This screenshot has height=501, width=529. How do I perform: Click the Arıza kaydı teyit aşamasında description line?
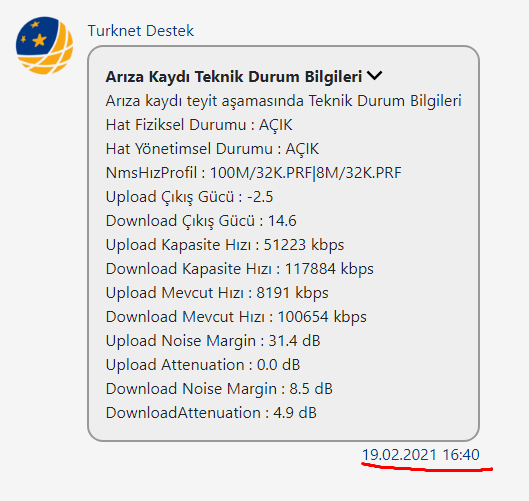point(283,101)
